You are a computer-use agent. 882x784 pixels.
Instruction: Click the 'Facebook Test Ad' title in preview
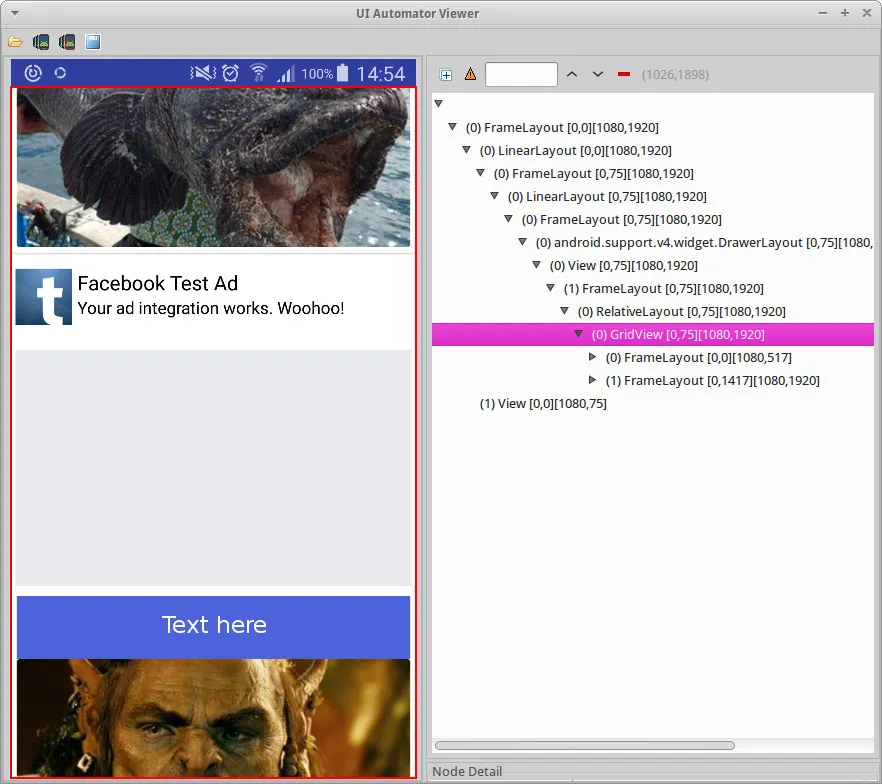pos(158,283)
